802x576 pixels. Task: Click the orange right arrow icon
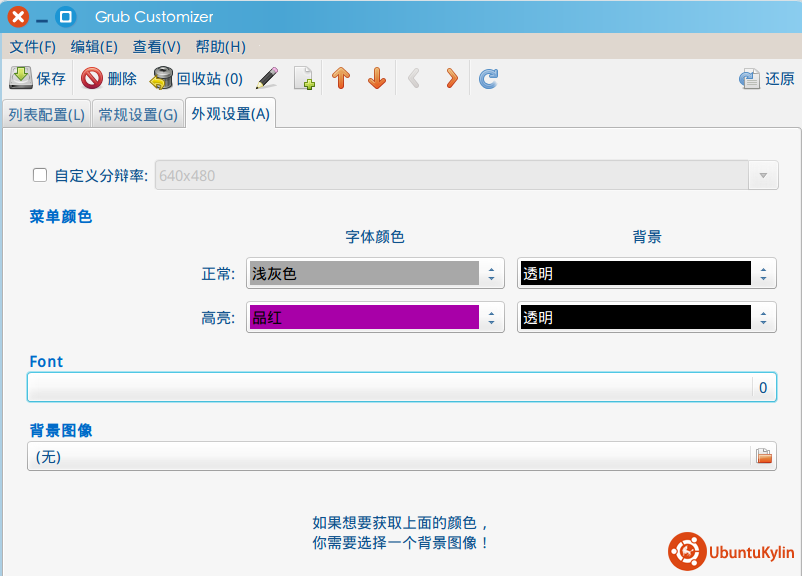point(451,78)
